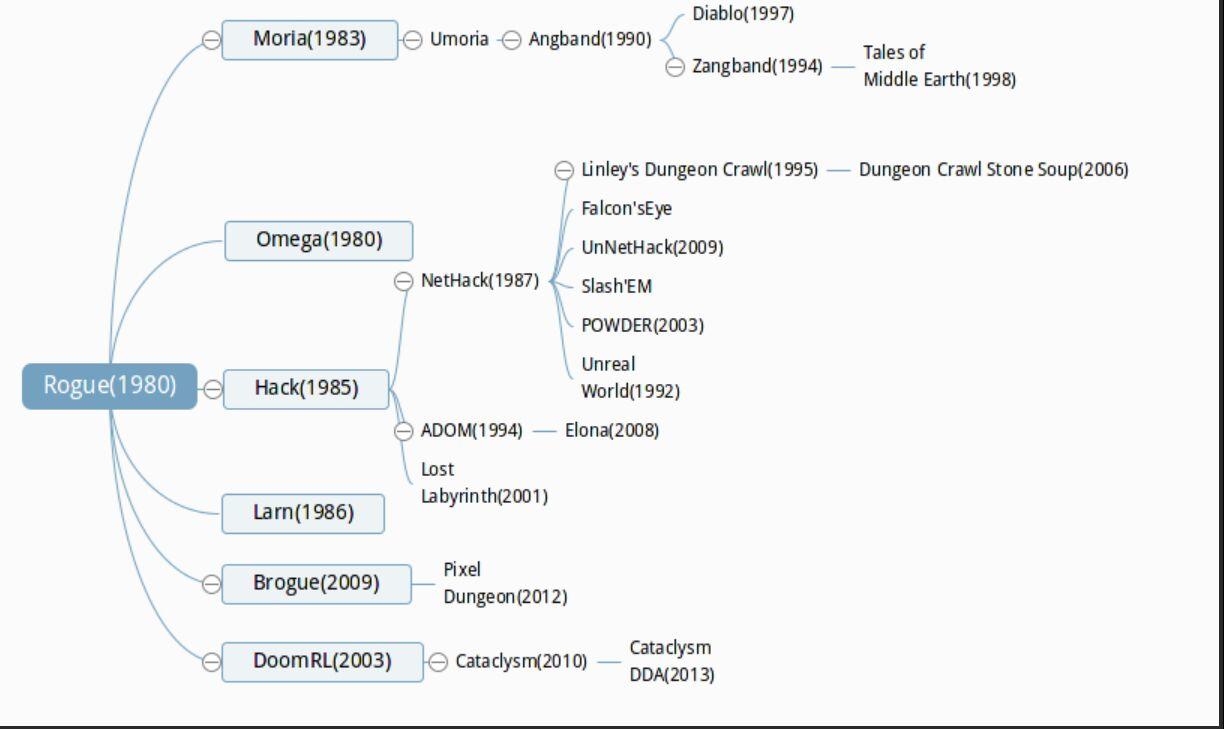
Task: Collapse the Cataclysm(2010) branch
Action: pyautogui.click(x=437, y=662)
